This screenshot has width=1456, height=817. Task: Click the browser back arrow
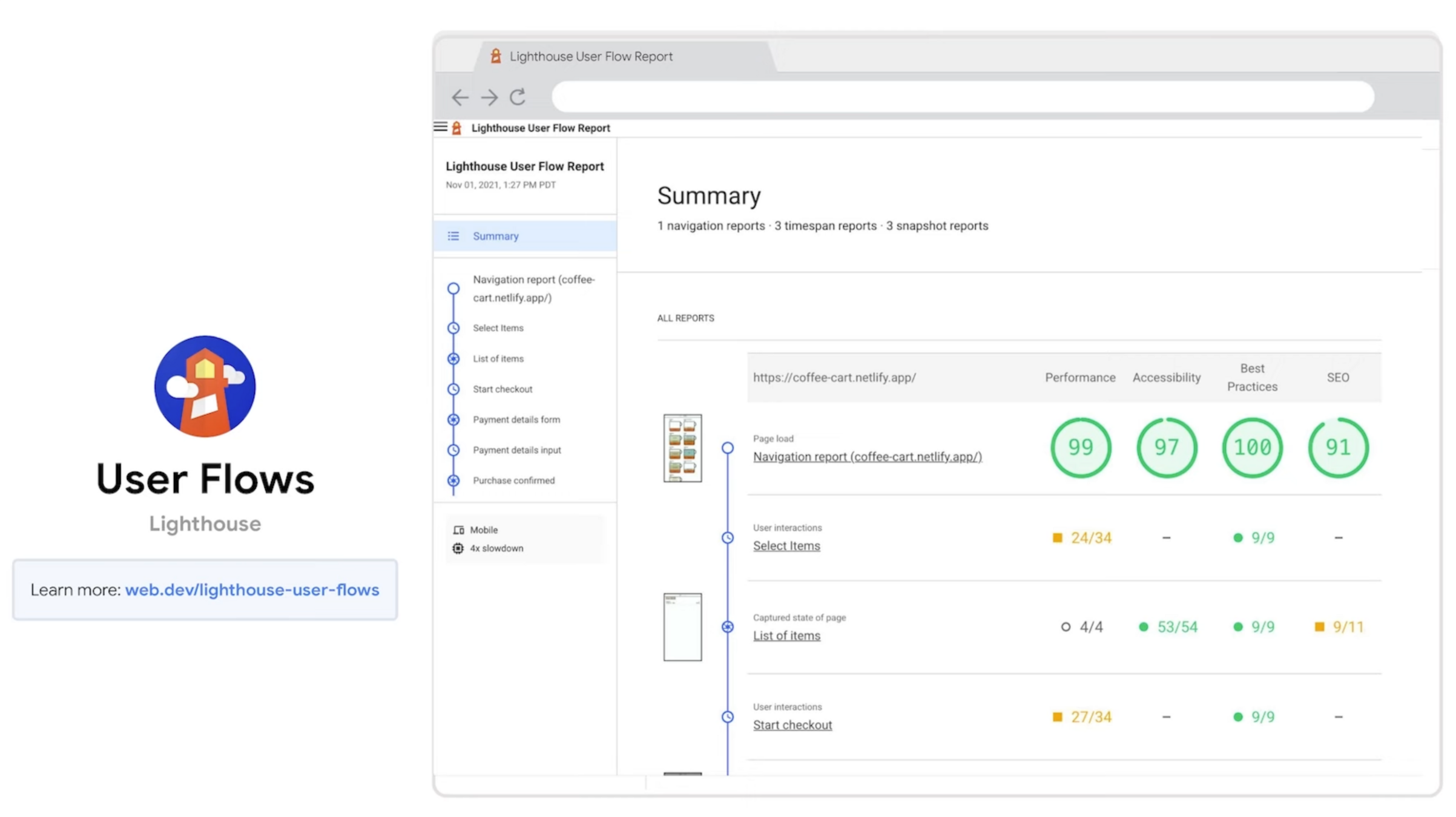pos(460,97)
